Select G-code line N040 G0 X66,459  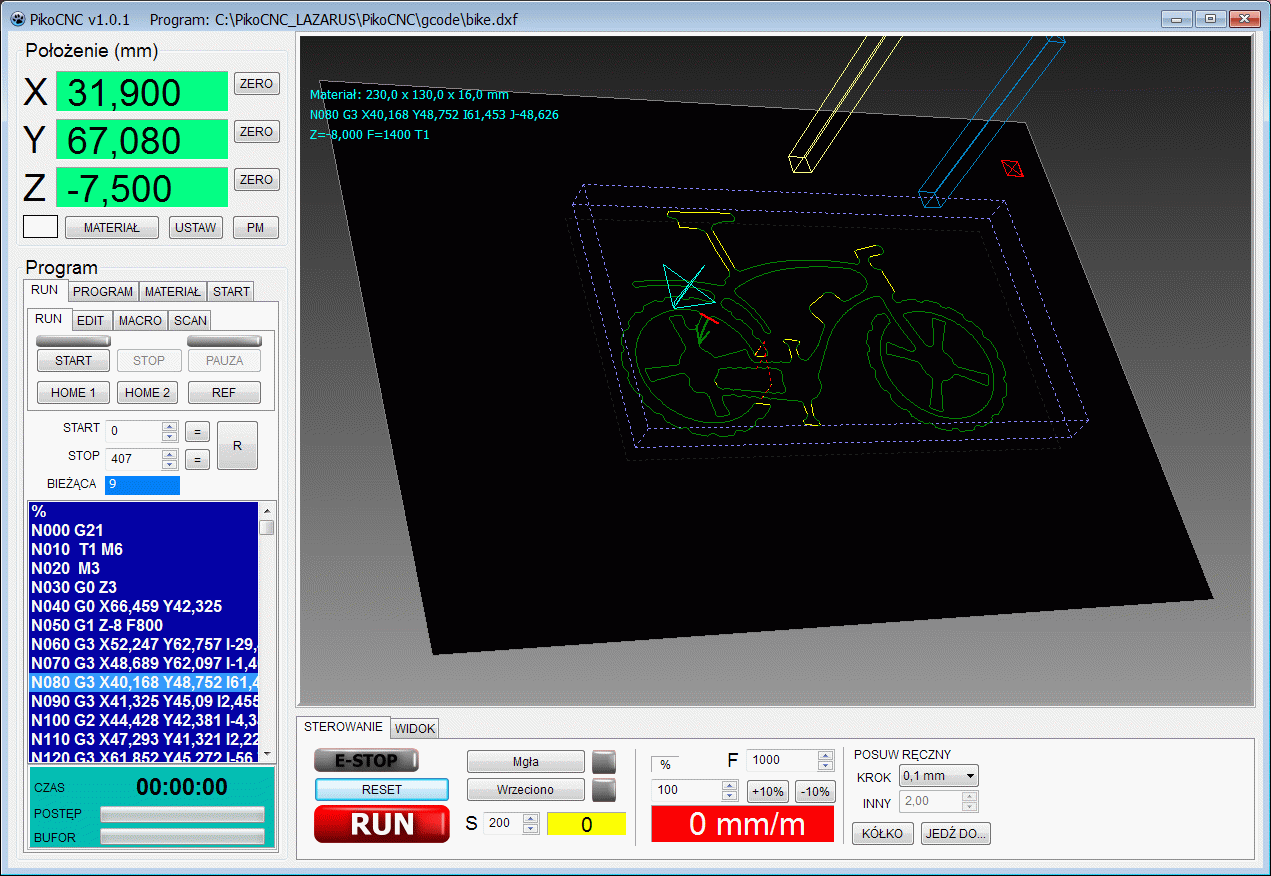coord(144,607)
